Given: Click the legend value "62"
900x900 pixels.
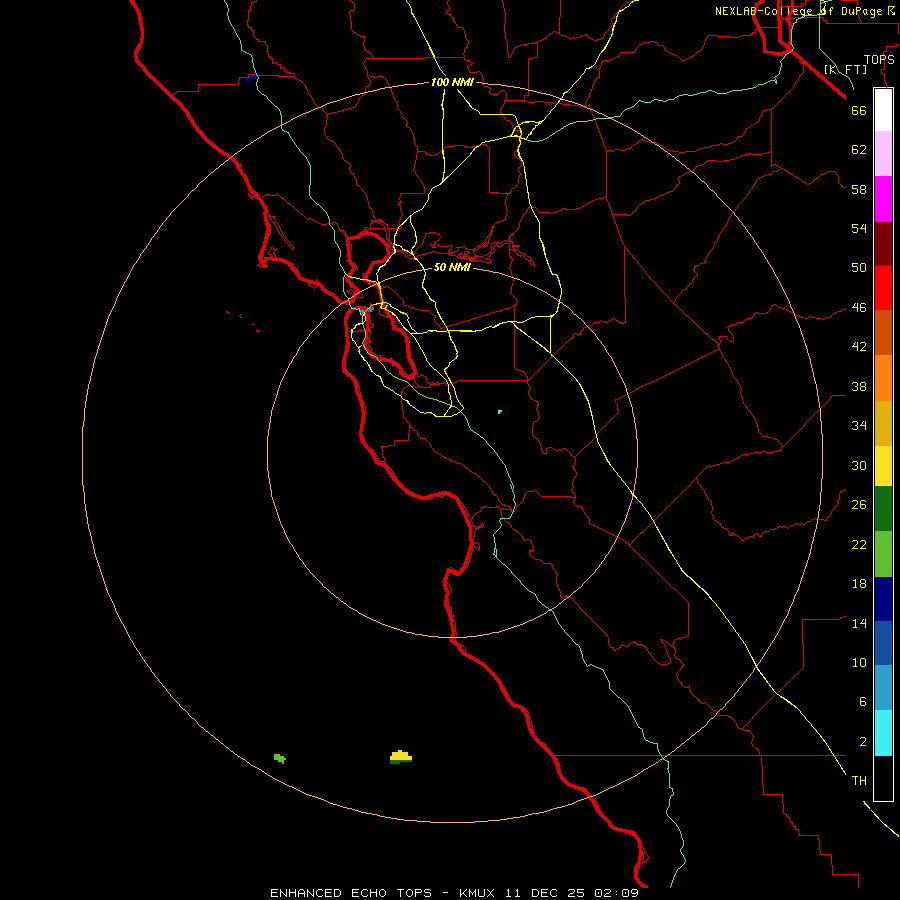Looking at the screenshot, I should (x=859, y=150).
